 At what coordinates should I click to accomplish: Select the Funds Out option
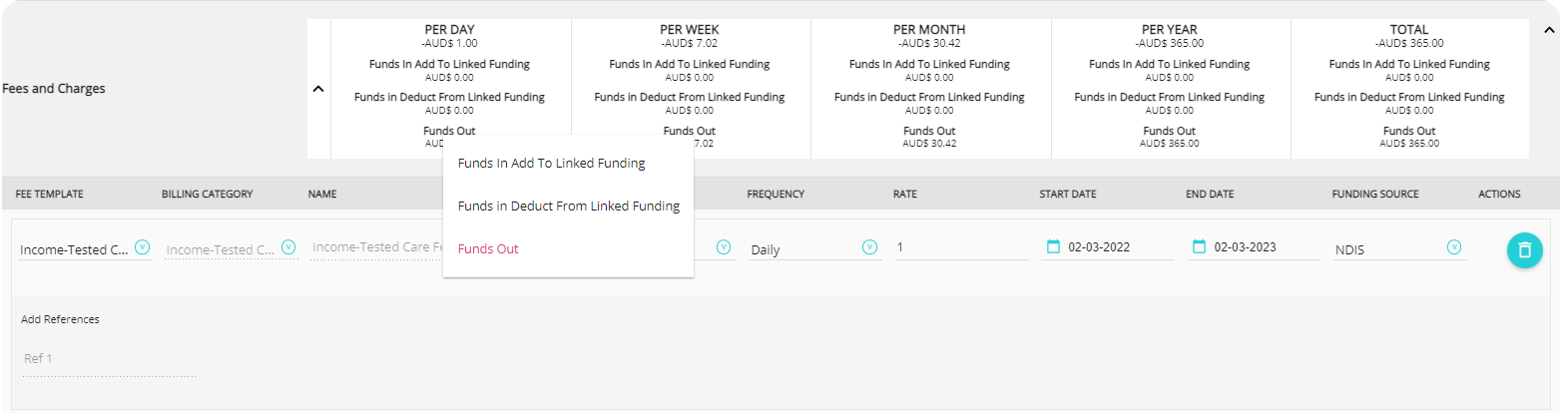click(x=488, y=248)
